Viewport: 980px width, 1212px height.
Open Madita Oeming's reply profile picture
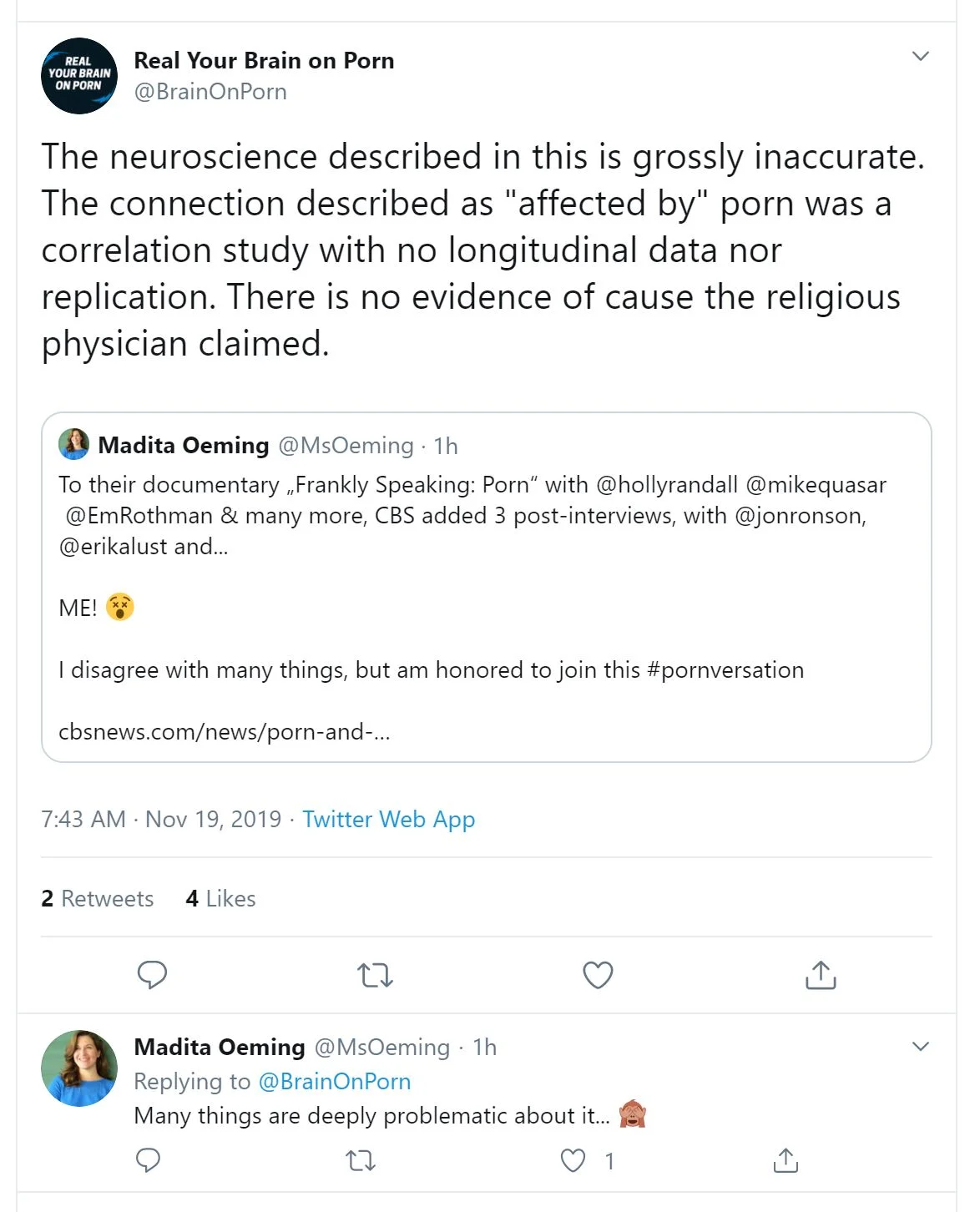(x=79, y=1068)
